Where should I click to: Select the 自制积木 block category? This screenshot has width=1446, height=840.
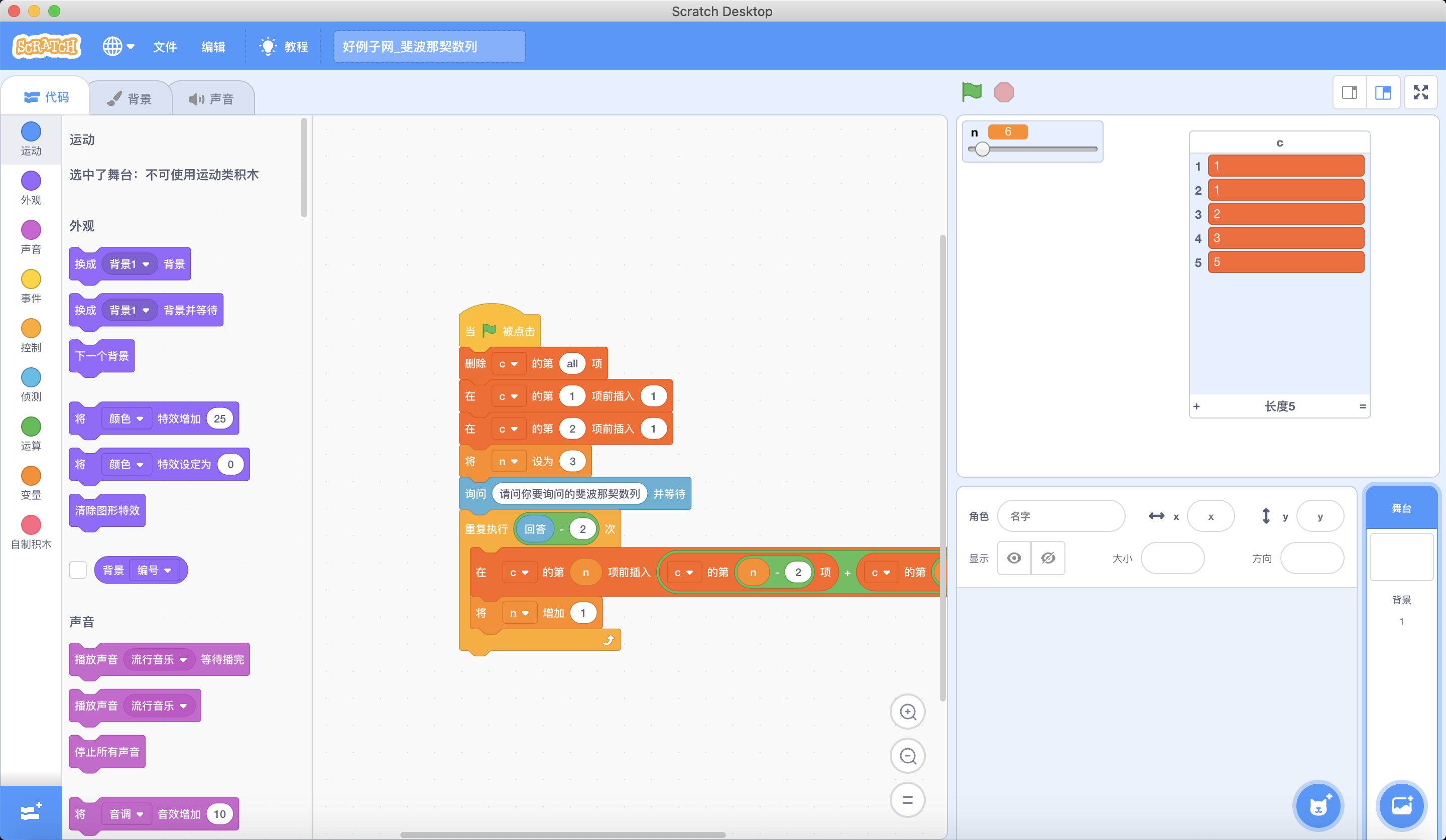31,533
